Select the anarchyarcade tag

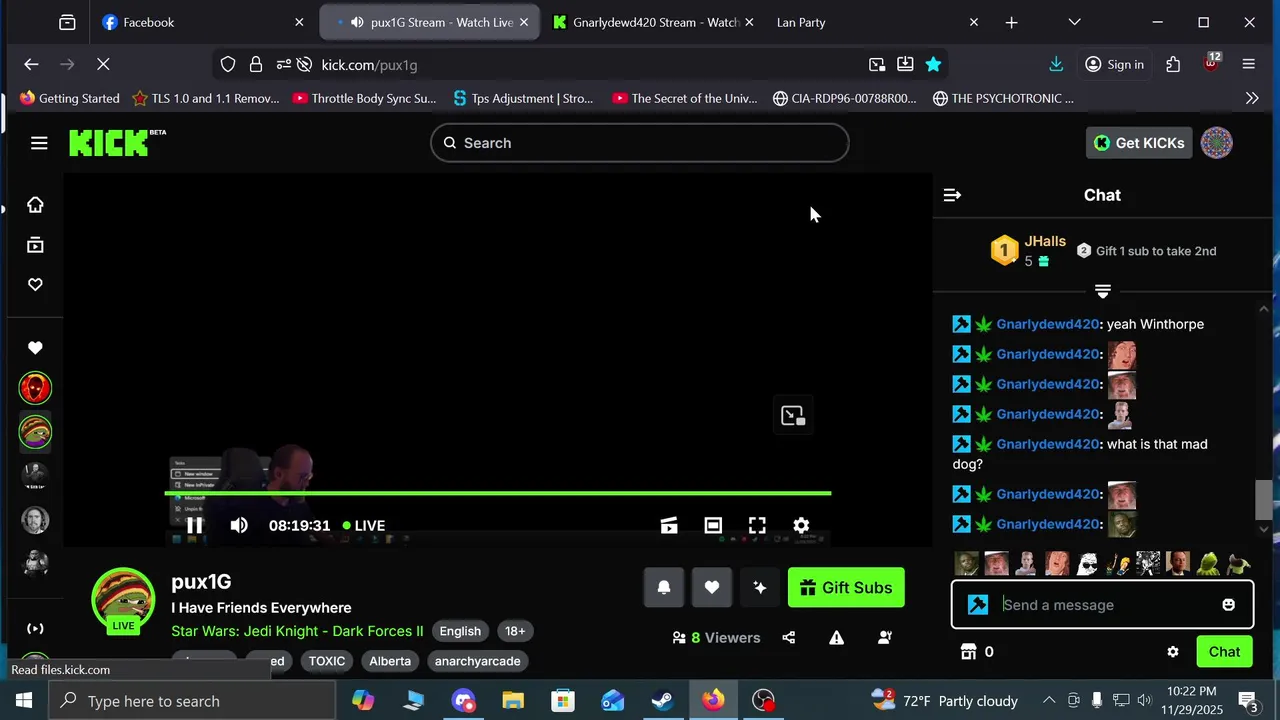pos(478,661)
